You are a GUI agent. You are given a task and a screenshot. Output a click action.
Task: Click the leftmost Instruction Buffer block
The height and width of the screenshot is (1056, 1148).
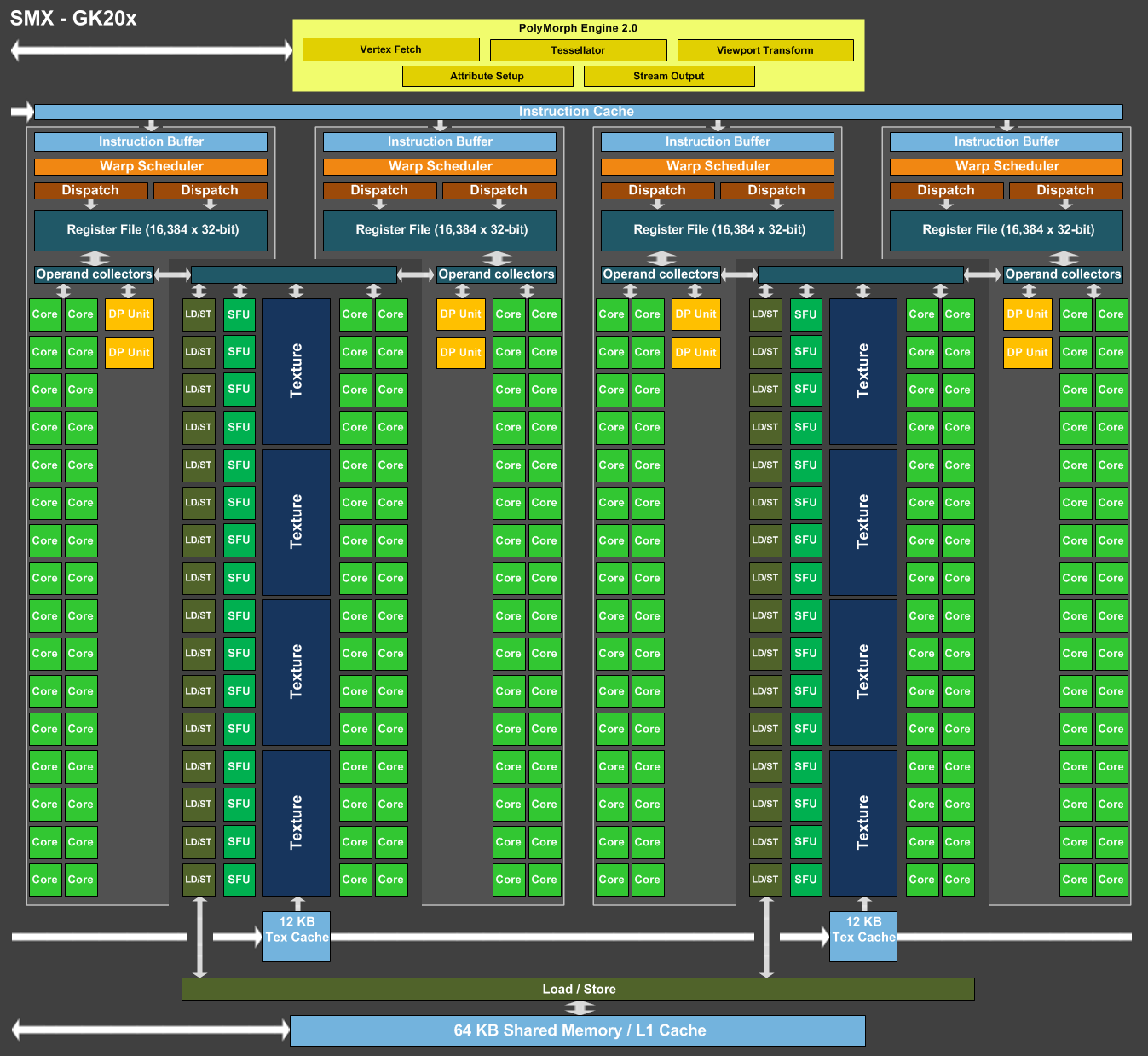pos(151,141)
